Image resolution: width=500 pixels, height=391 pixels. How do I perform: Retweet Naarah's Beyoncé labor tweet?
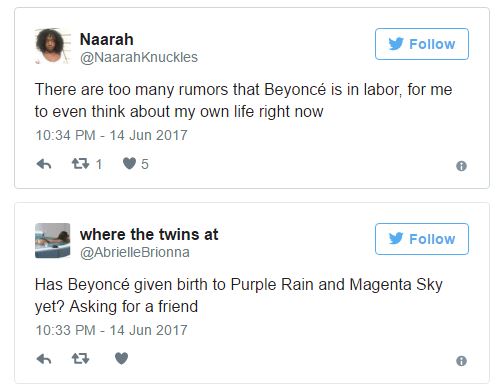pyautogui.click(x=80, y=164)
